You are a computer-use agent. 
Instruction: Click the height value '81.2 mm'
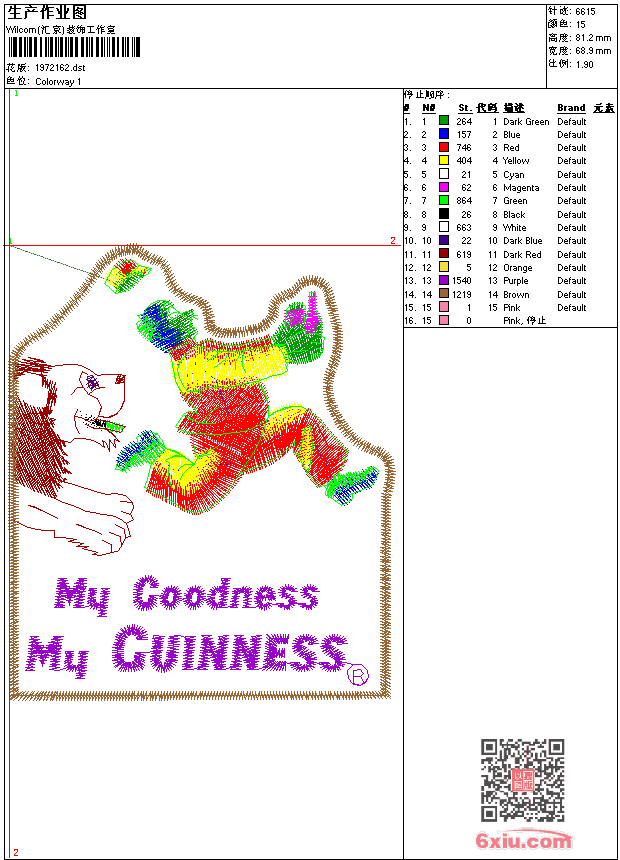tap(594, 38)
